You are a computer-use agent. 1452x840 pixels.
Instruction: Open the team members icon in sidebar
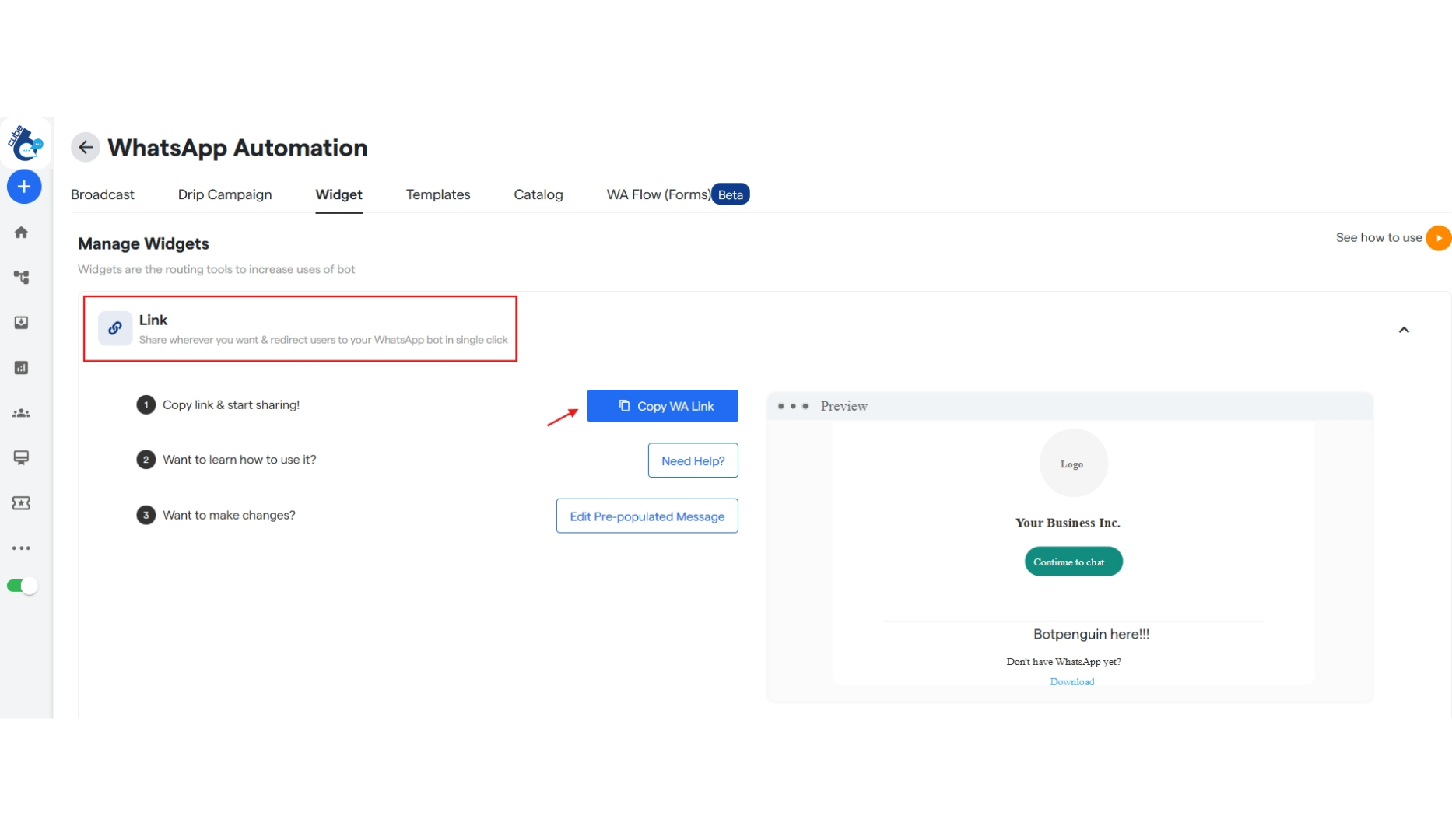tap(21, 413)
